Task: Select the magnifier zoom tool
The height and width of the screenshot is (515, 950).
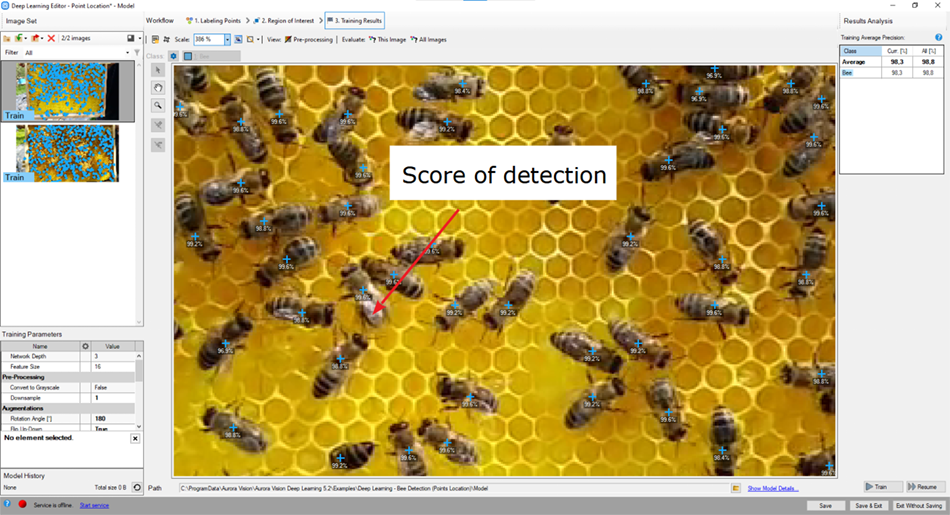Action: (x=158, y=106)
